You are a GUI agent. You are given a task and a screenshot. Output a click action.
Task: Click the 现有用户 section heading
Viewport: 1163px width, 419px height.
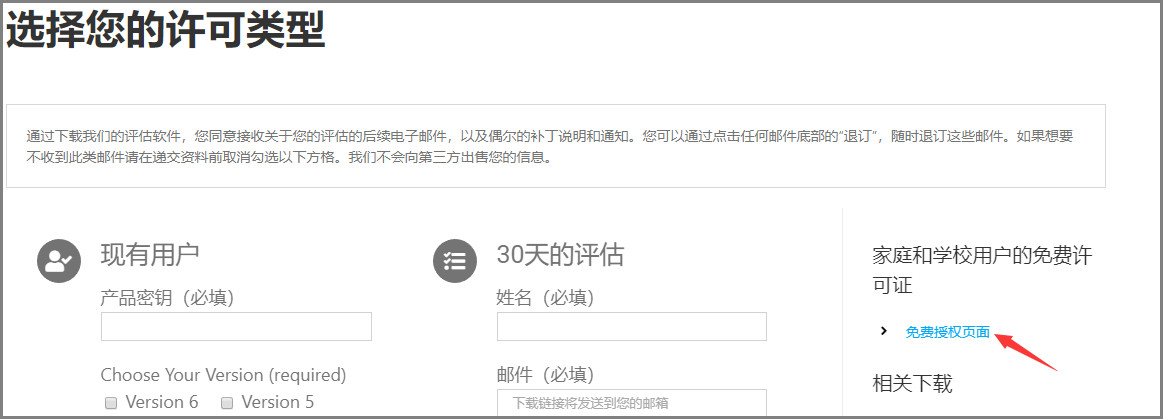pyautogui.click(x=150, y=254)
